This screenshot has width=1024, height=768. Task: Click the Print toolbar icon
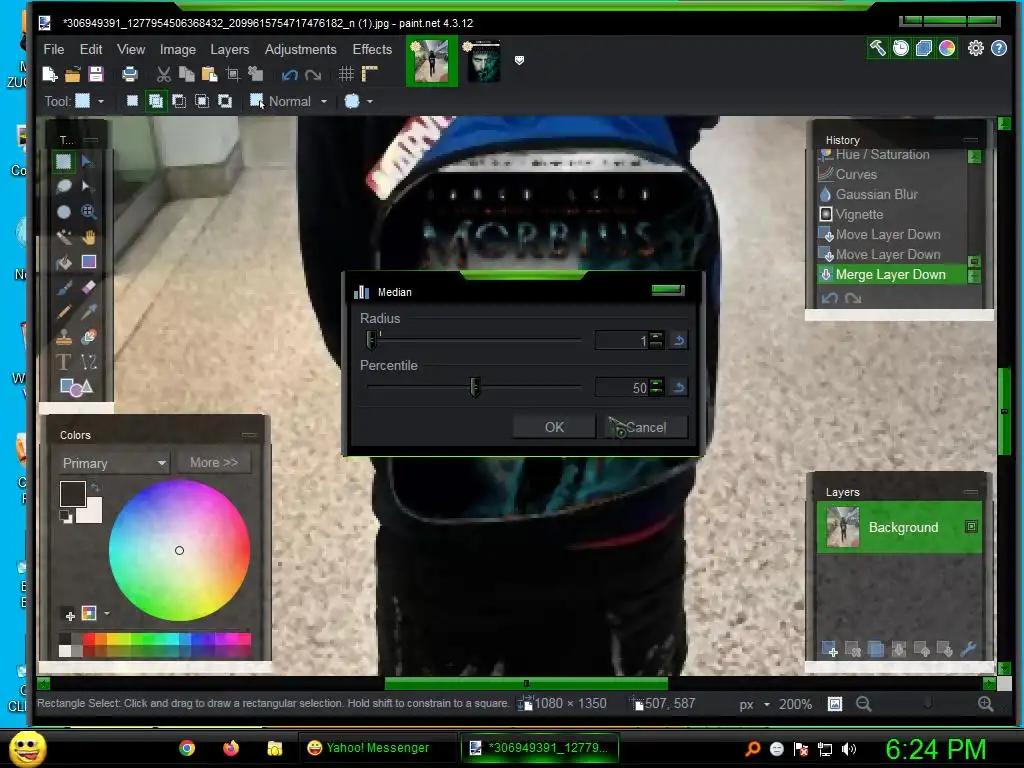click(x=130, y=74)
